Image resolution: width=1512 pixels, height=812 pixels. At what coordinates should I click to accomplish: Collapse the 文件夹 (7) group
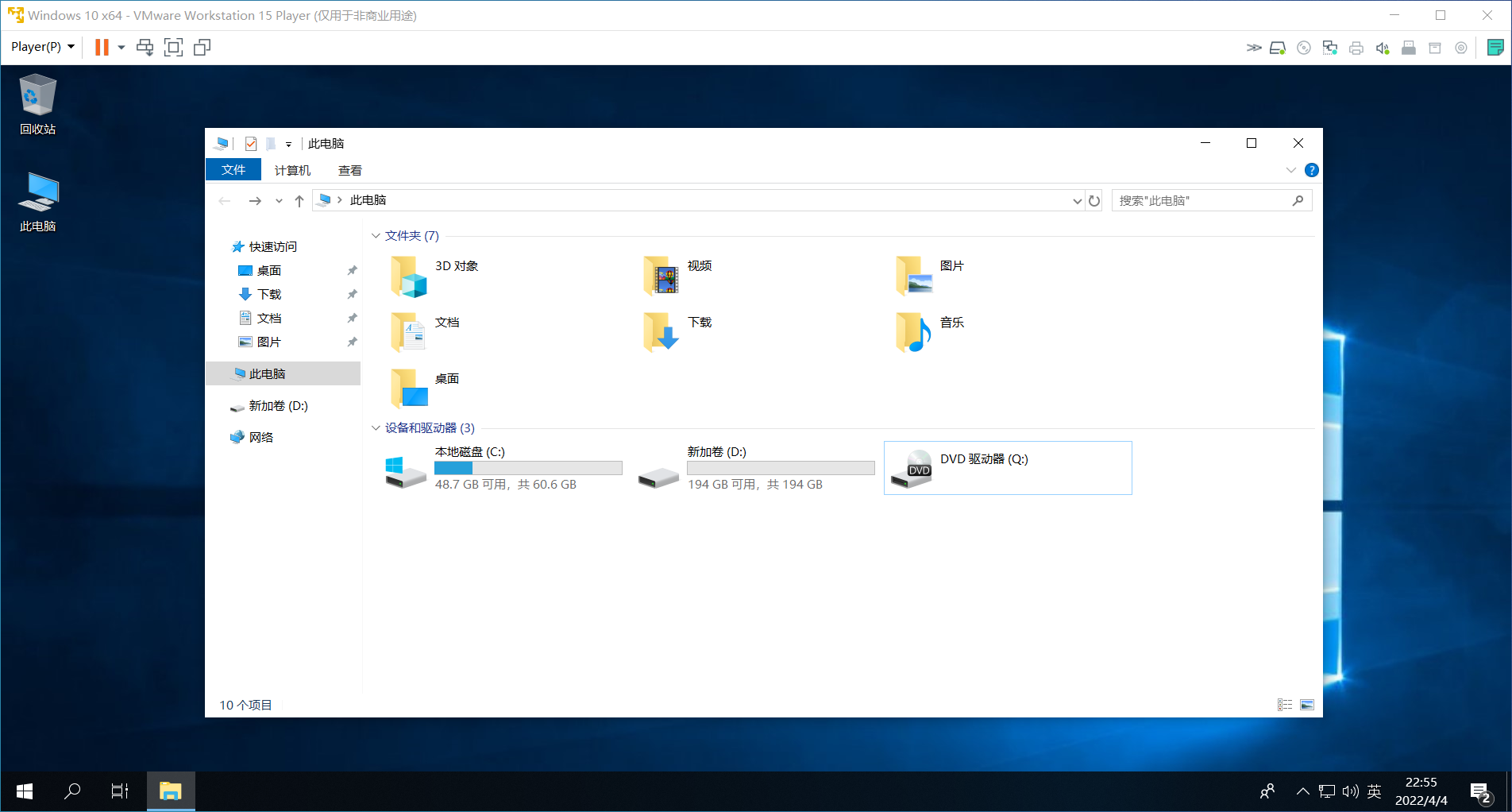tap(376, 236)
